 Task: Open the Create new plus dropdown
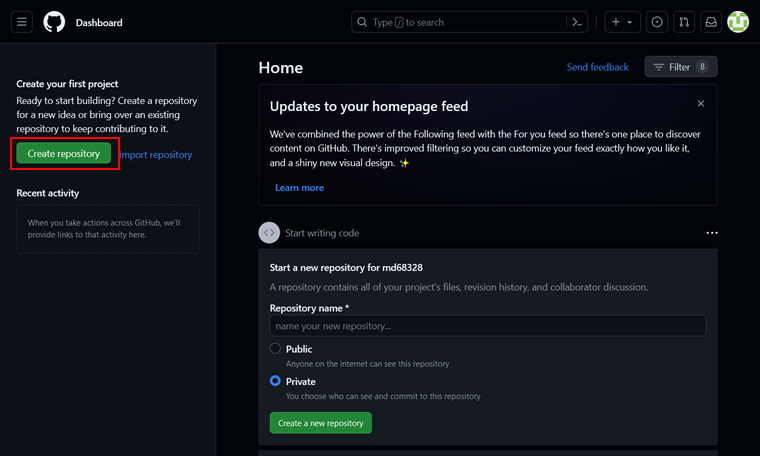pyautogui.click(x=621, y=22)
